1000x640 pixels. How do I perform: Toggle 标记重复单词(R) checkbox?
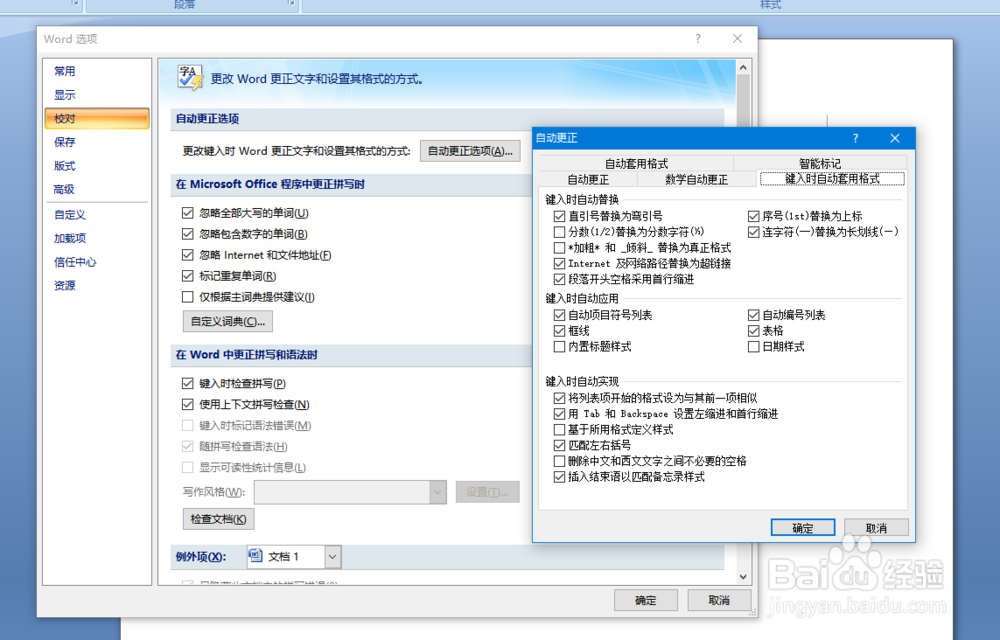tap(188, 276)
